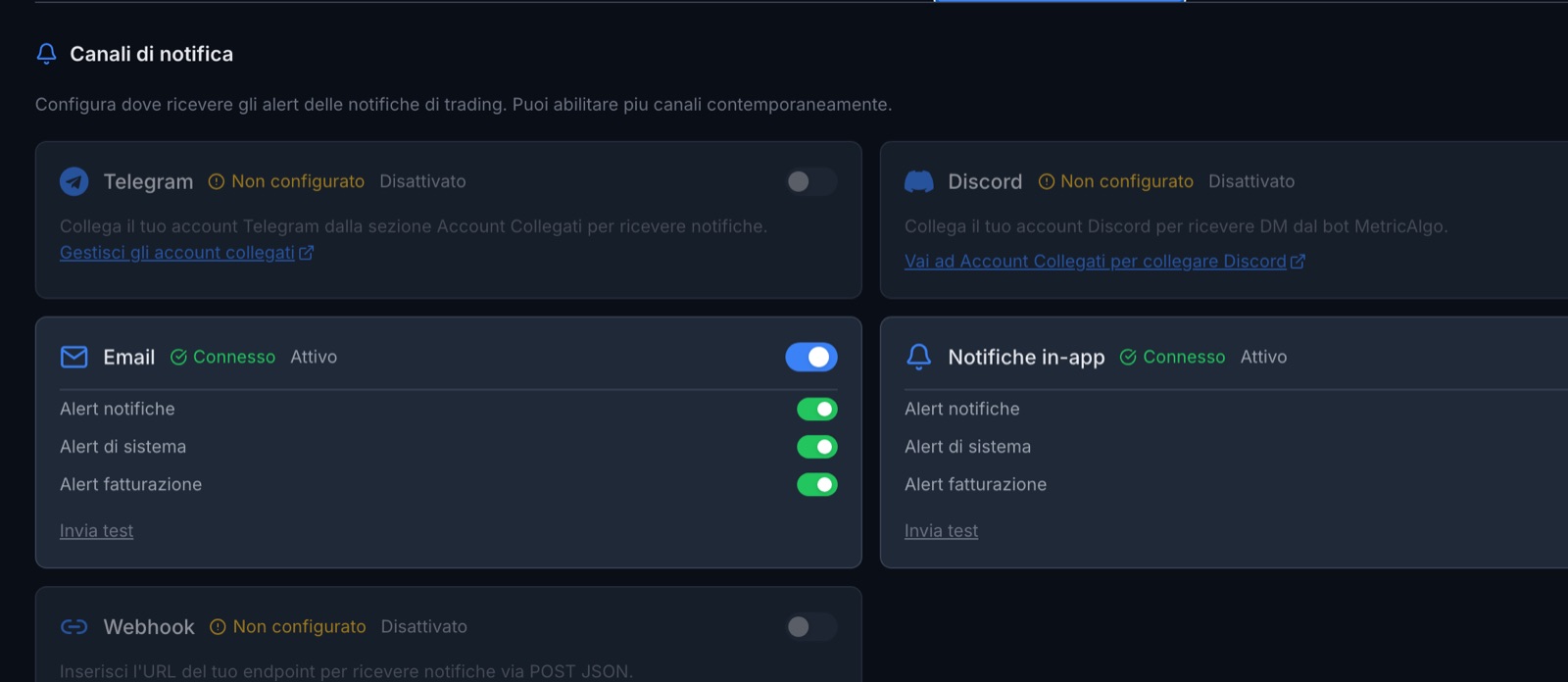This screenshot has width=1568, height=682.
Task: Click the Webhook card title
Action: coord(149,626)
